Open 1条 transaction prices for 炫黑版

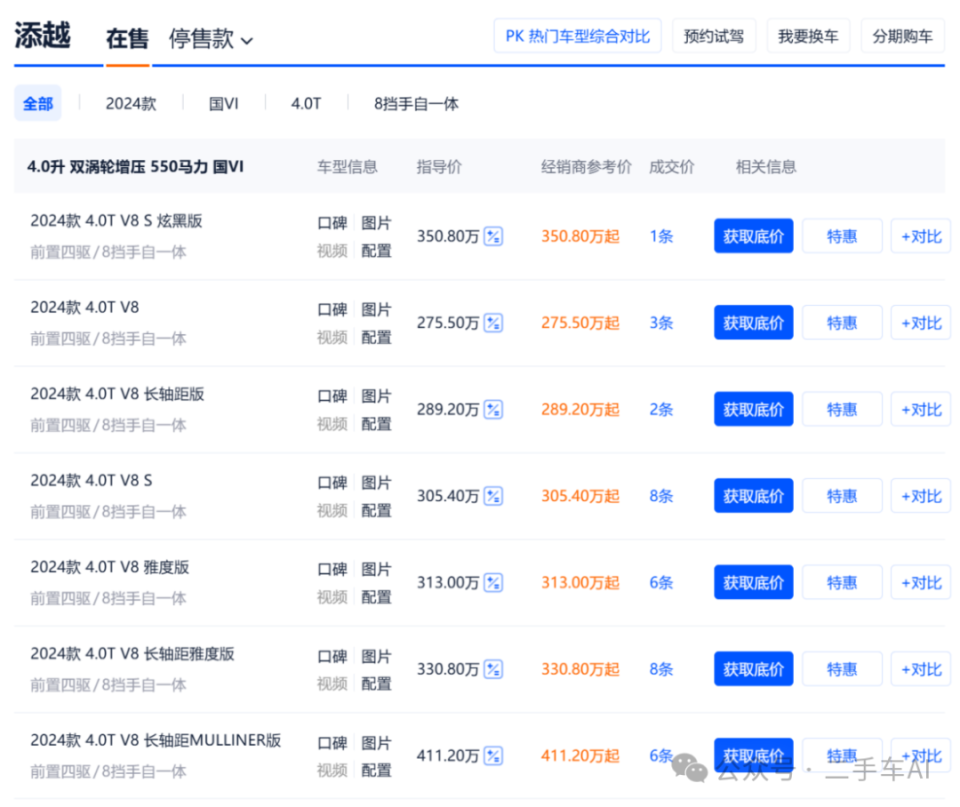[661, 236]
